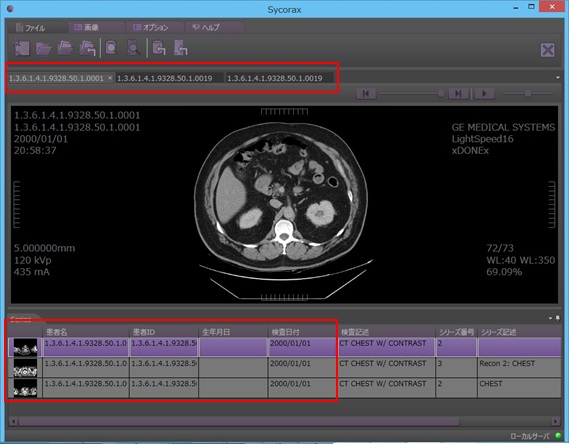Click the new document icon with sparkle
Screen dimensions: 569x444
tap(21, 48)
